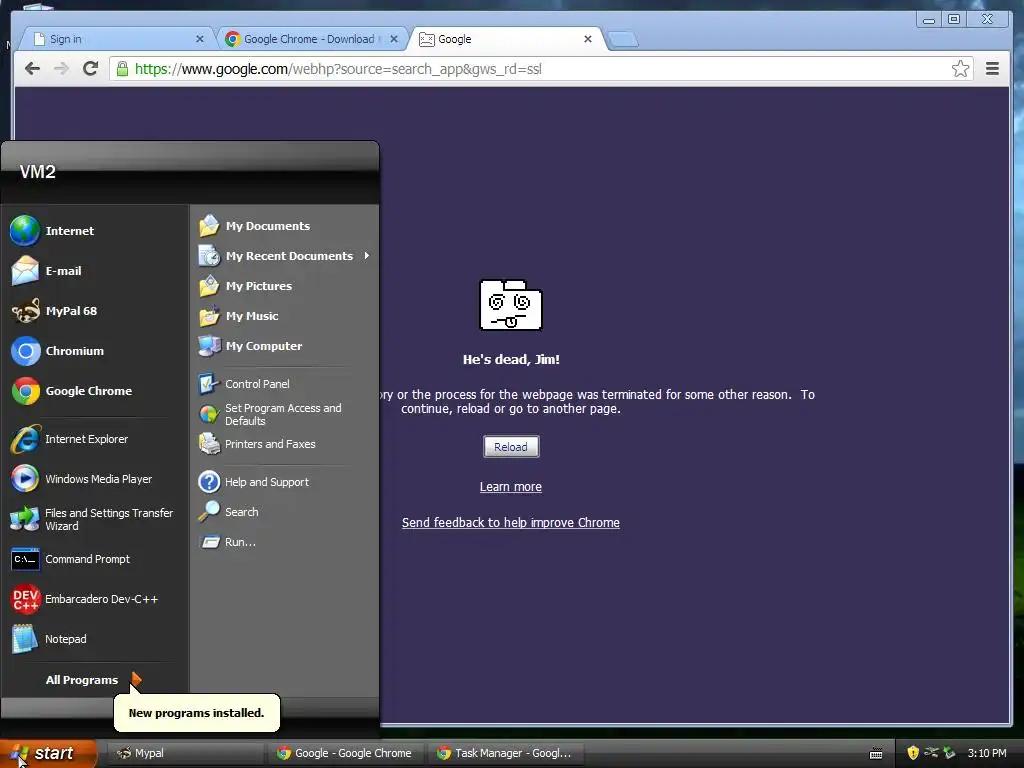
Task: Bookmark the page with the star icon
Action: point(960,69)
